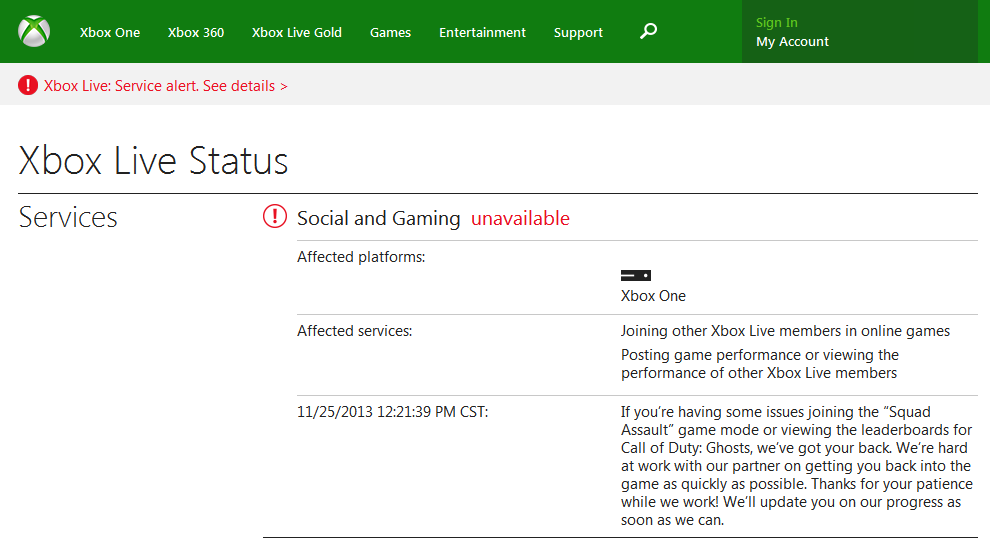
Task: Click the Xbox One label under affected platforms
Action: [x=653, y=296]
